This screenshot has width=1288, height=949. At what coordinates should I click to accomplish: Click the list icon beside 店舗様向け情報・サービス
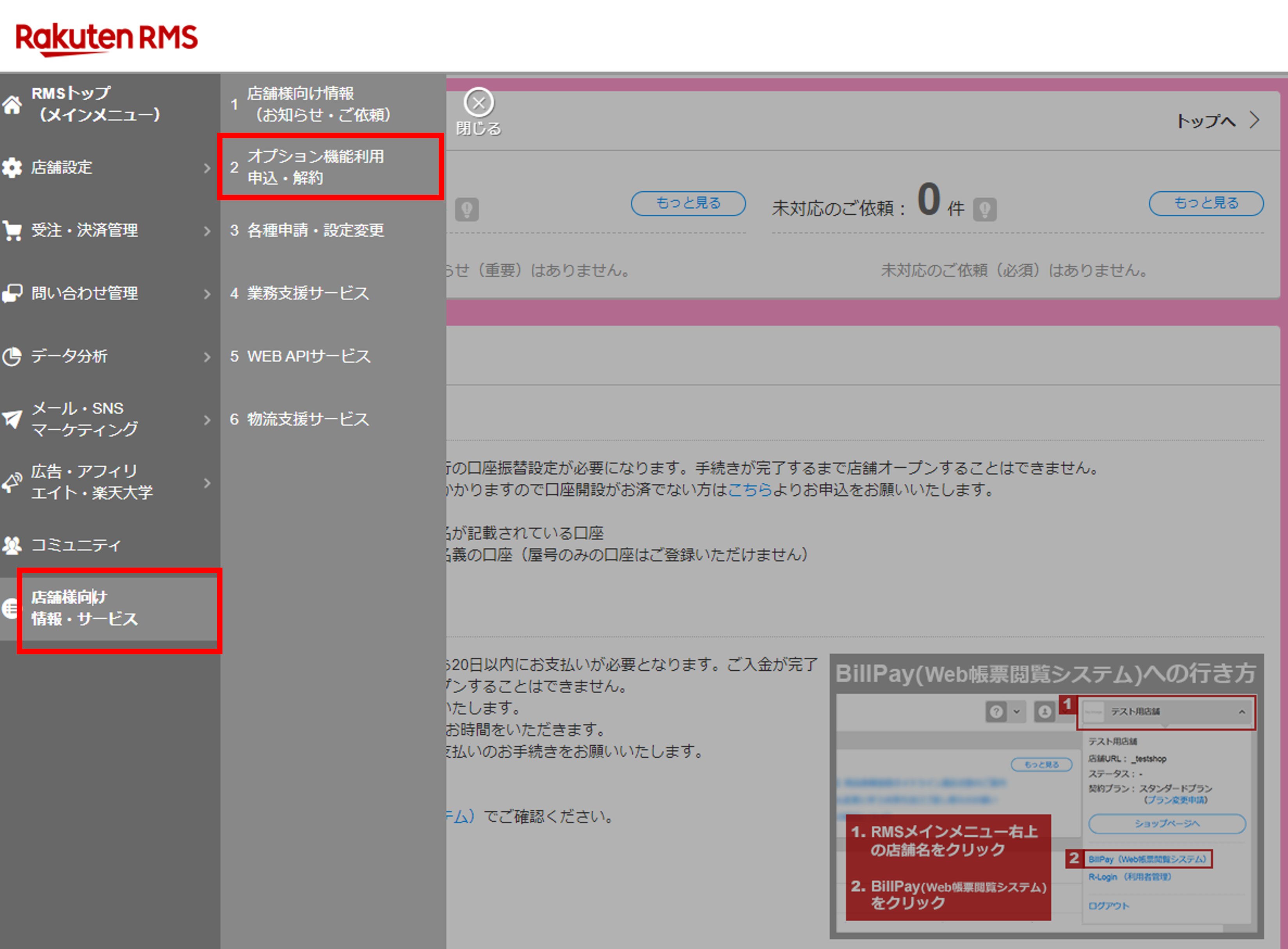tap(9, 608)
